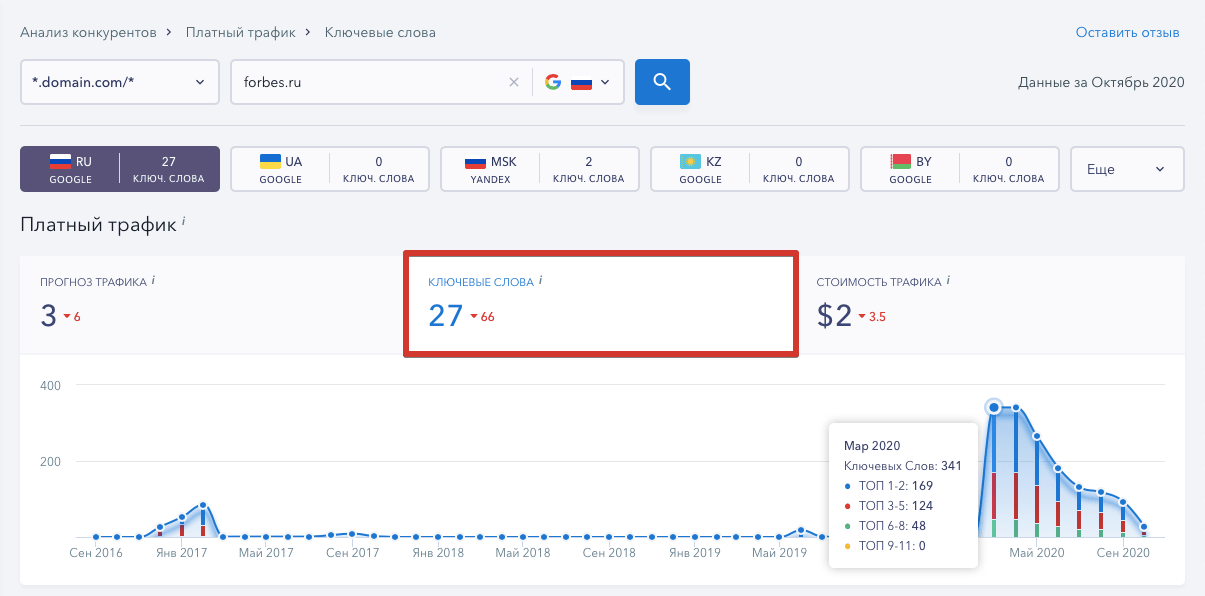
Task: Click the Kazakhstan flag on KZ tab
Action: (x=690, y=161)
